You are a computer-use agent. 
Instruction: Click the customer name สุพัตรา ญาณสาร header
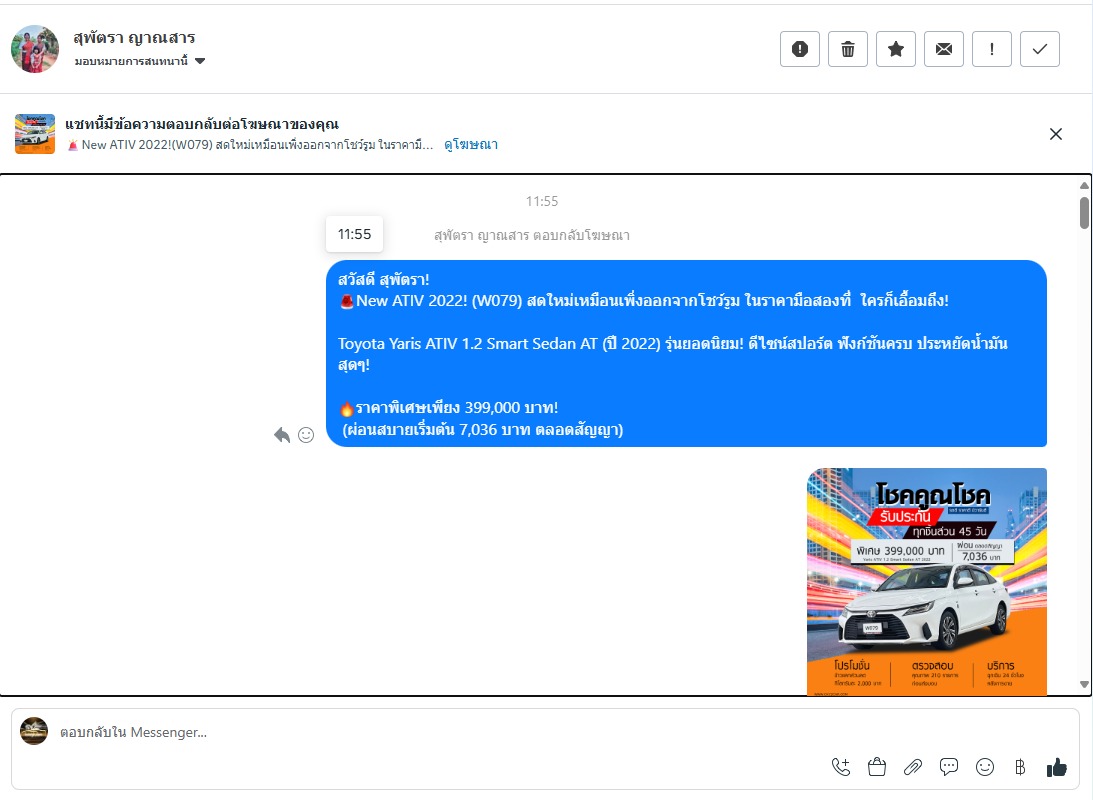(x=135, y=37)
